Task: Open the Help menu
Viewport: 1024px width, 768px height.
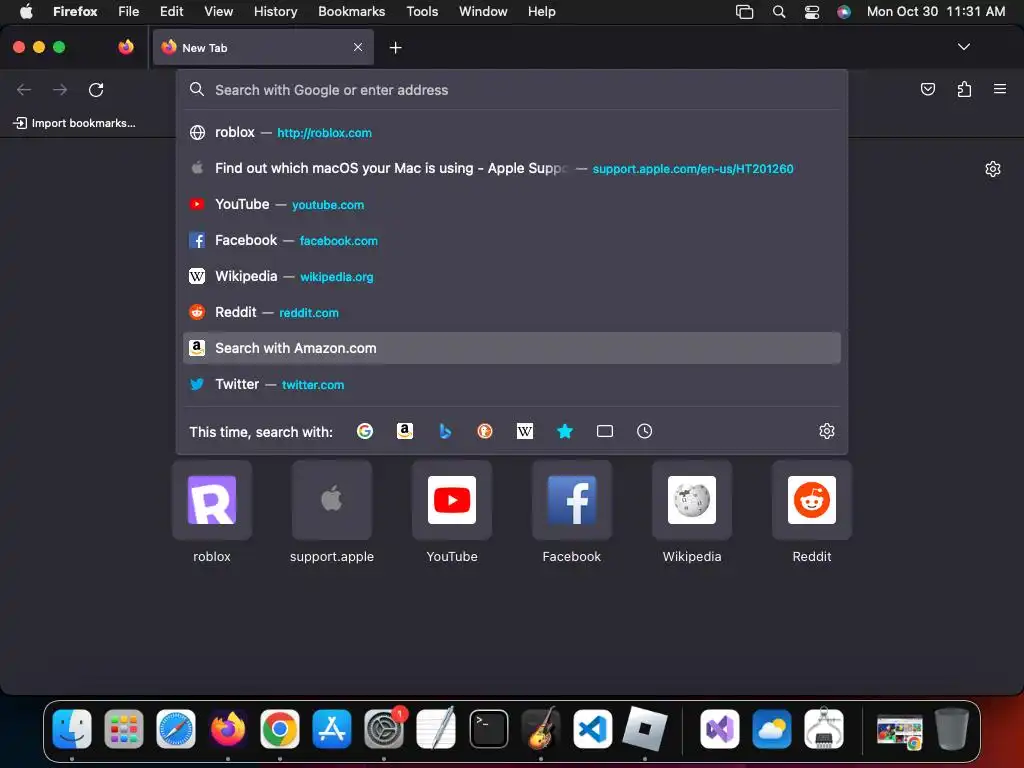Action: point(541,11)
